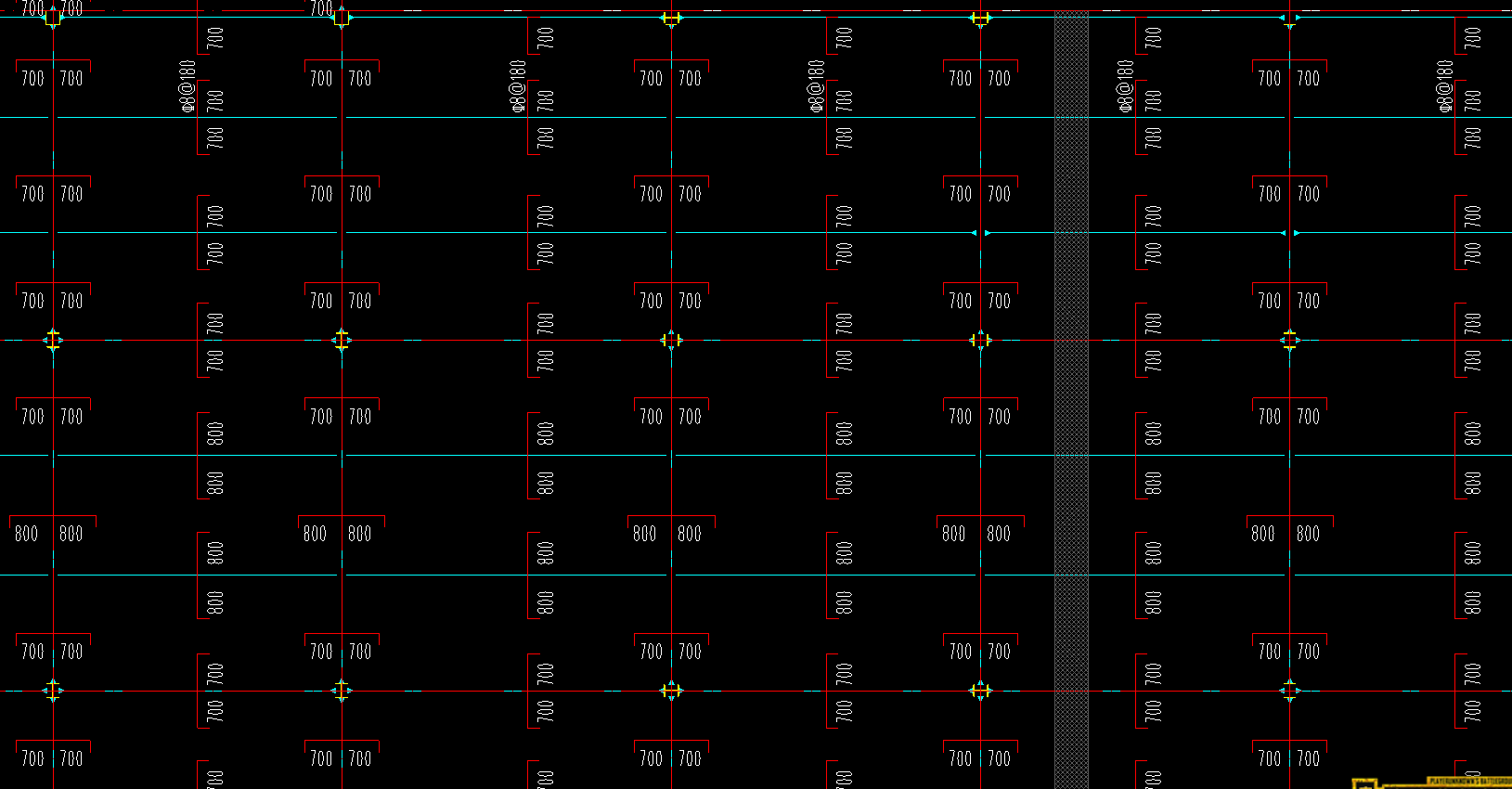Select the leftmost column marker on the lower red axis
This screenshot has height=789, width=1512.
tap(53, 691)
